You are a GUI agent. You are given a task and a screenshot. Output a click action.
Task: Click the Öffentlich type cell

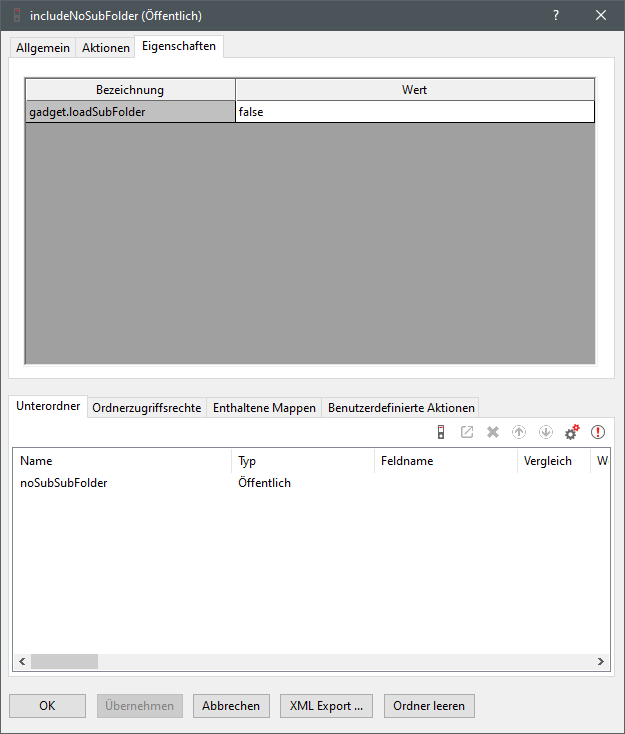click(x=264, y=483)
